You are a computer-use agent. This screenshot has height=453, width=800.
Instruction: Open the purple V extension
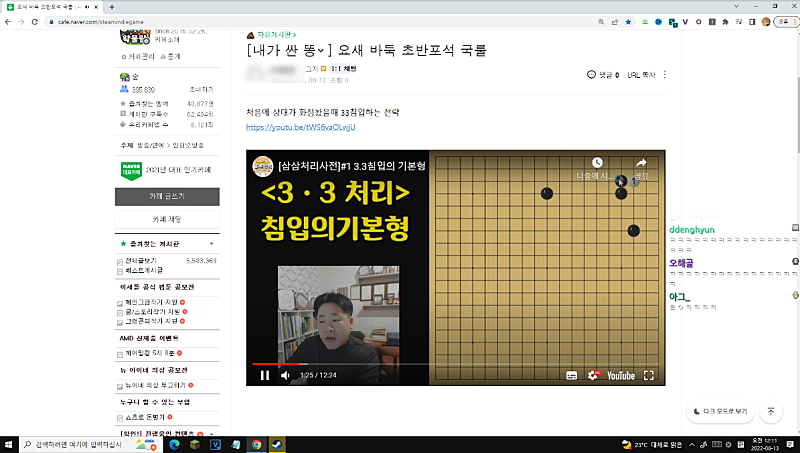[x=685, y=22]
